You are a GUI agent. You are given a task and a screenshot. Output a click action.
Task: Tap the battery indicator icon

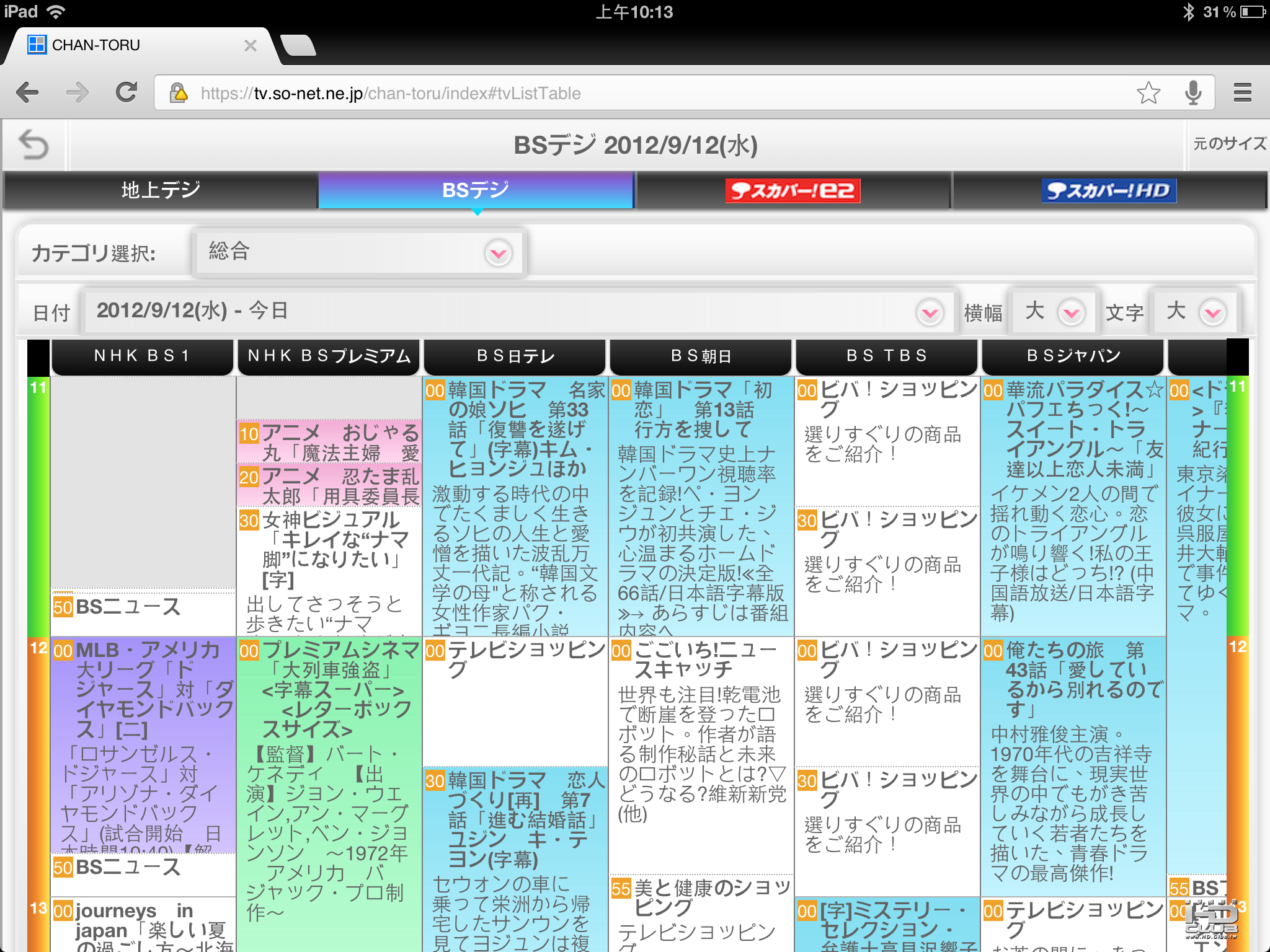point(1253,12)
